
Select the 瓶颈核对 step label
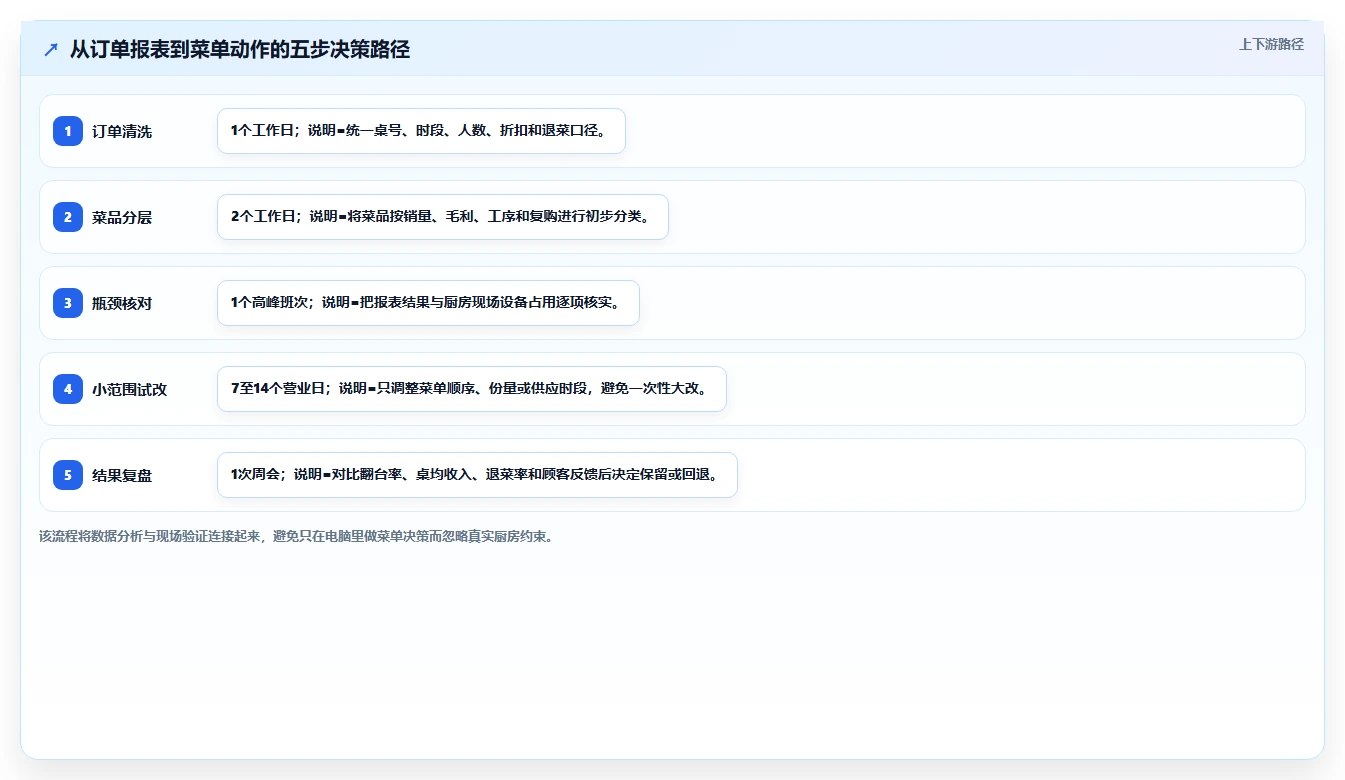coord(122,303)
